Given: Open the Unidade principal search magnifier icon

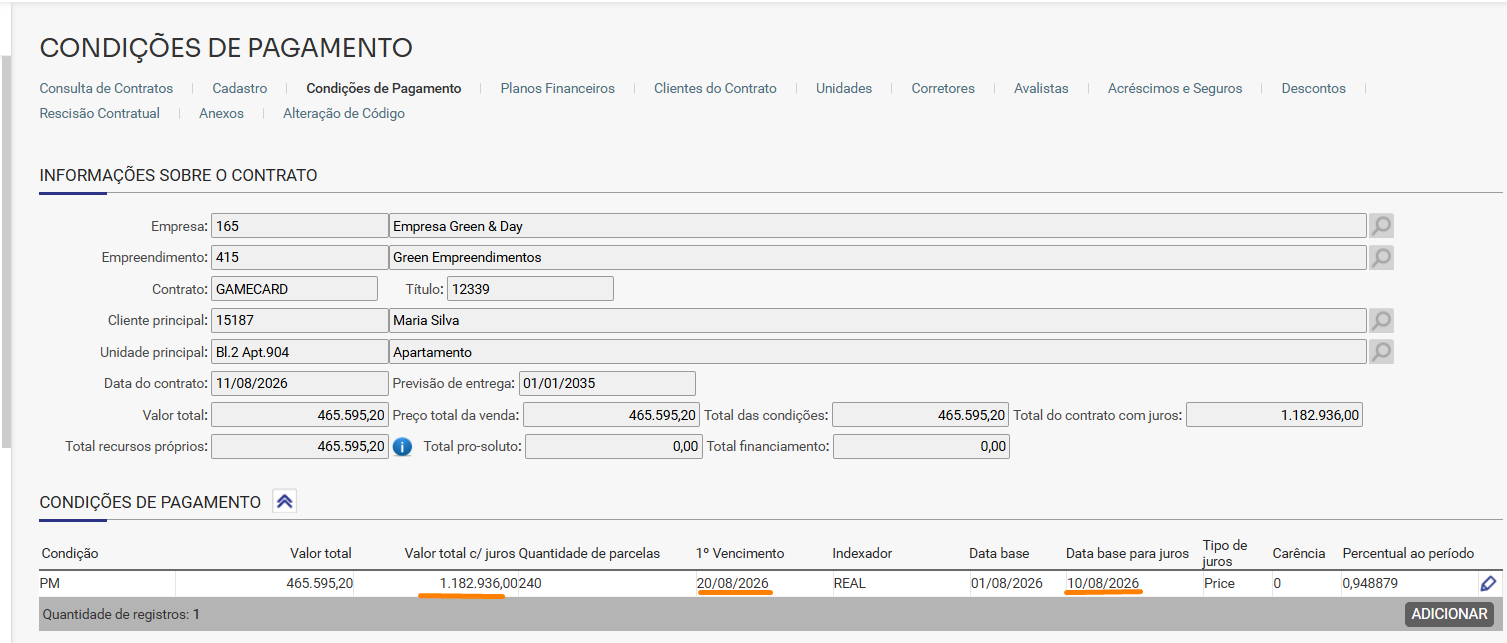Looking at the screenshot, I should pyautogui.click(x=1381, y=352).
